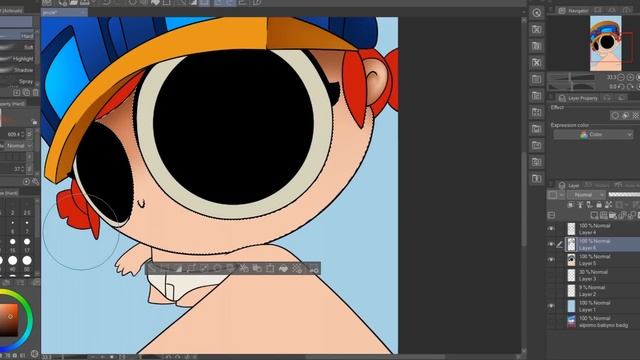
Task: Zoom out with Navigator minus button
Action: tap(621, 77)
